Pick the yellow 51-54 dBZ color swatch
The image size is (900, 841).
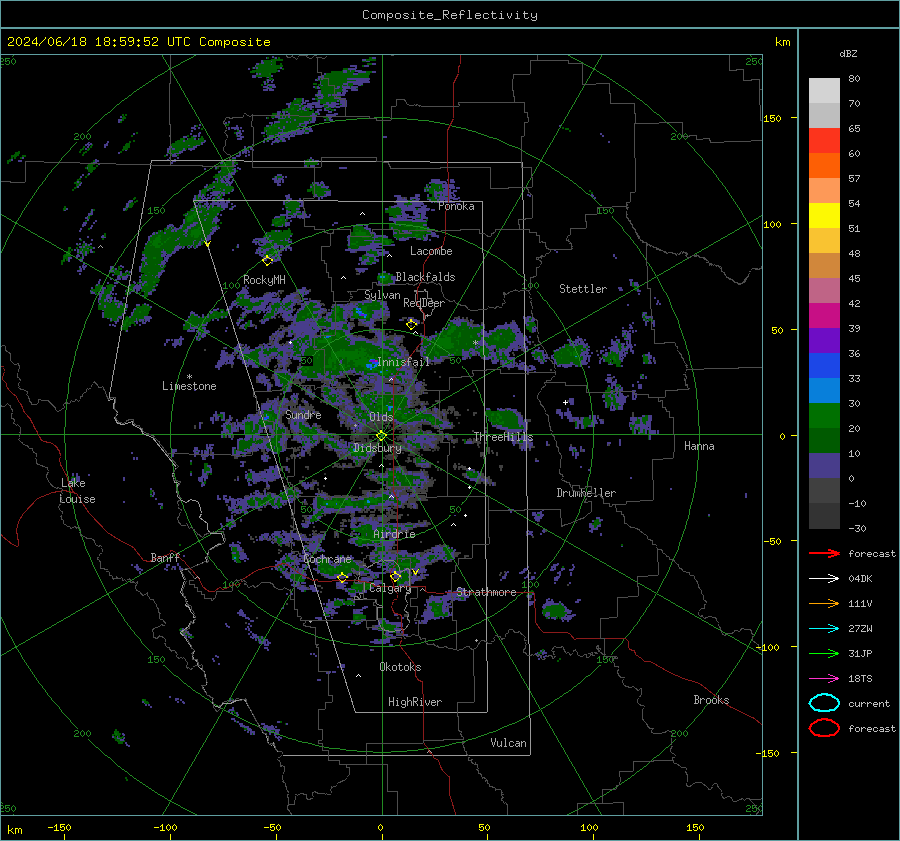tap(824, 215)
